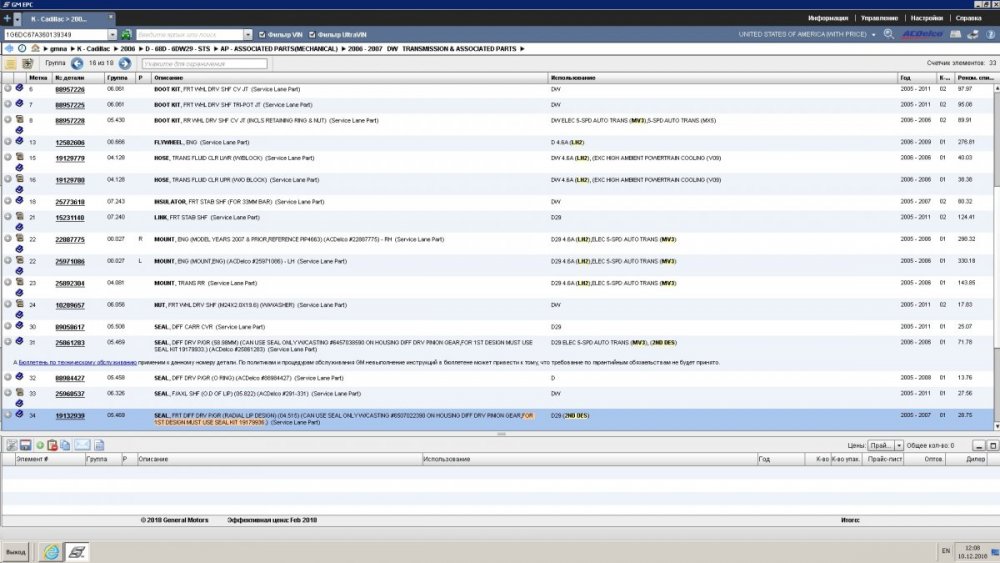Open the Информация menu
The height and width of the screenshot is (563, 1000).
click(828, 18)
